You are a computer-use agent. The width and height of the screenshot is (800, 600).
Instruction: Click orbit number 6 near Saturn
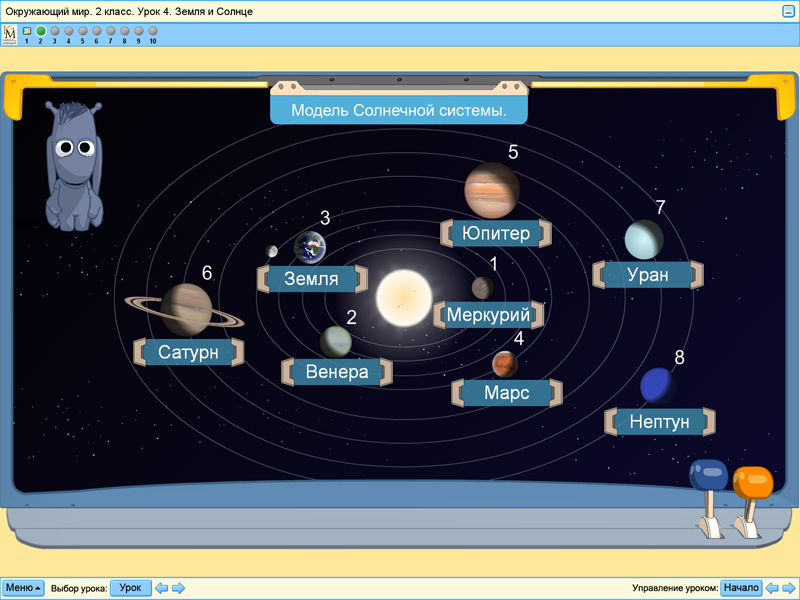tap(207, 273)
